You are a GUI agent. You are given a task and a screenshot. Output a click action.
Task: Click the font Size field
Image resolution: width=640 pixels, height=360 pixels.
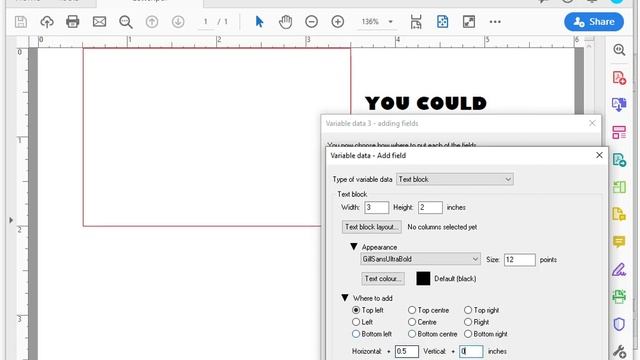[520, 260]
